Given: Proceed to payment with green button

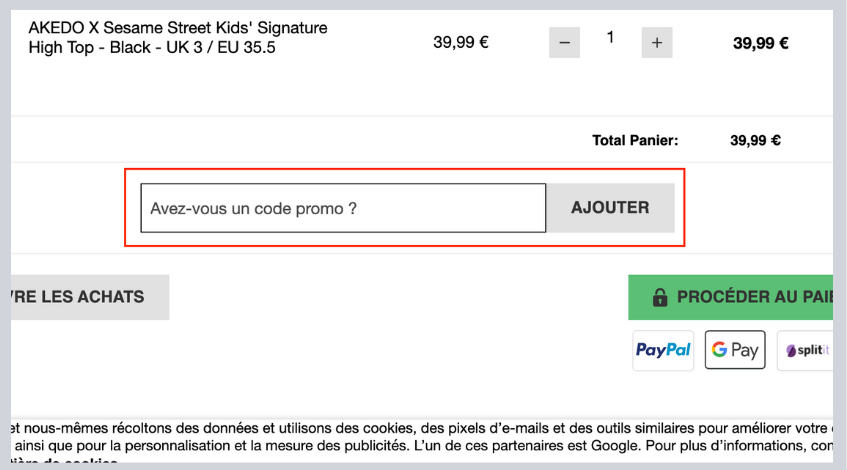Looking at the screenshot, I should coord(730,297).
